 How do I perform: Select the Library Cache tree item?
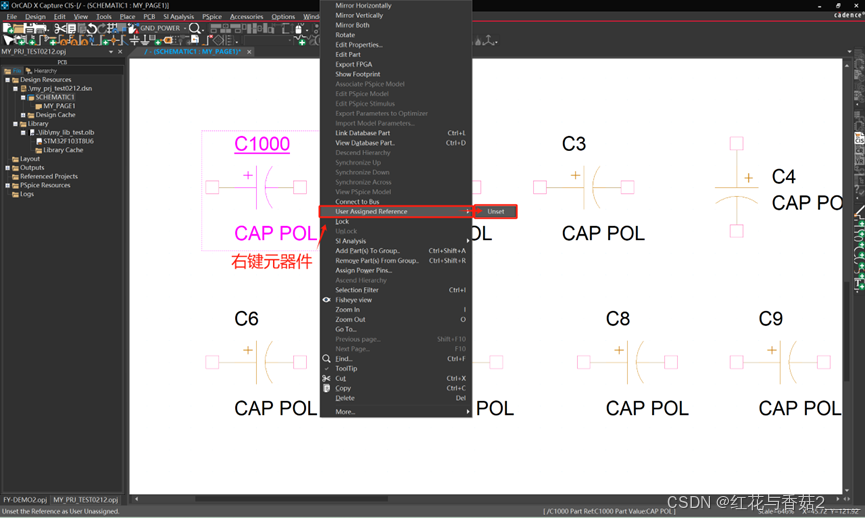[x=63, y=150]
